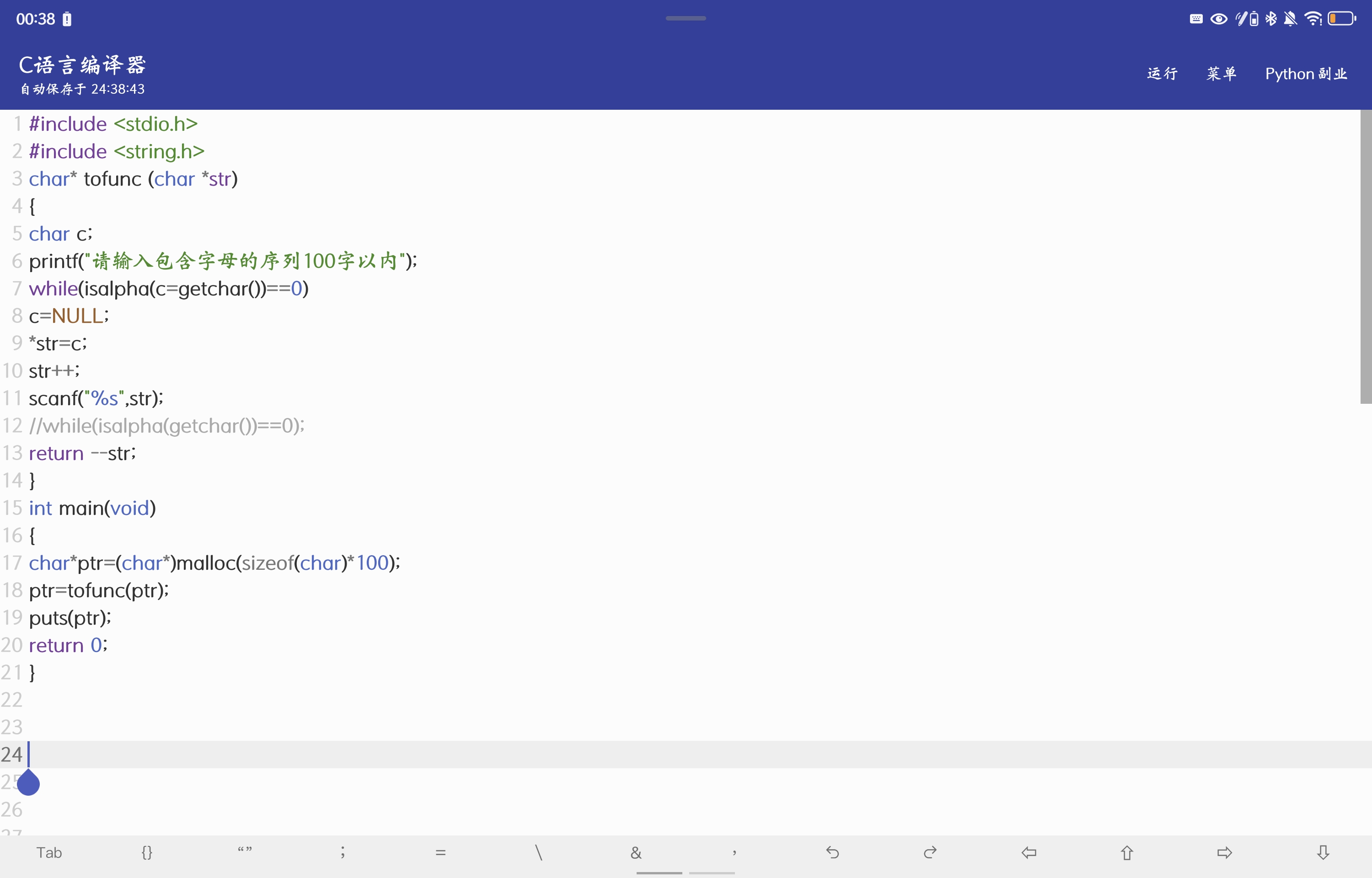The image size is (1372, 878).
Task: Tap the blue cursor handle teardrop
Action: [x=28, y=783]
